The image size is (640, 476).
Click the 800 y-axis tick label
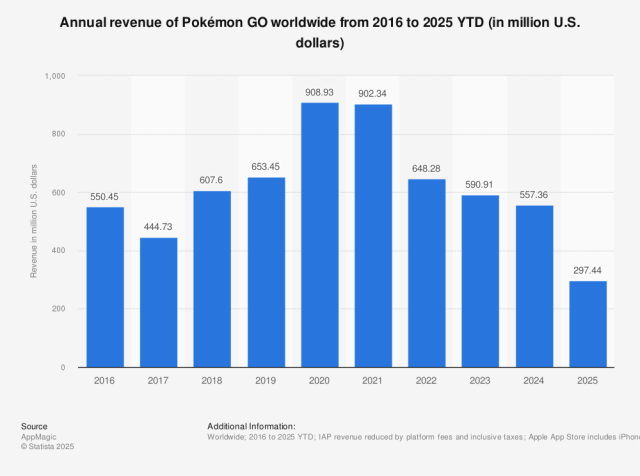pos(58,134)
